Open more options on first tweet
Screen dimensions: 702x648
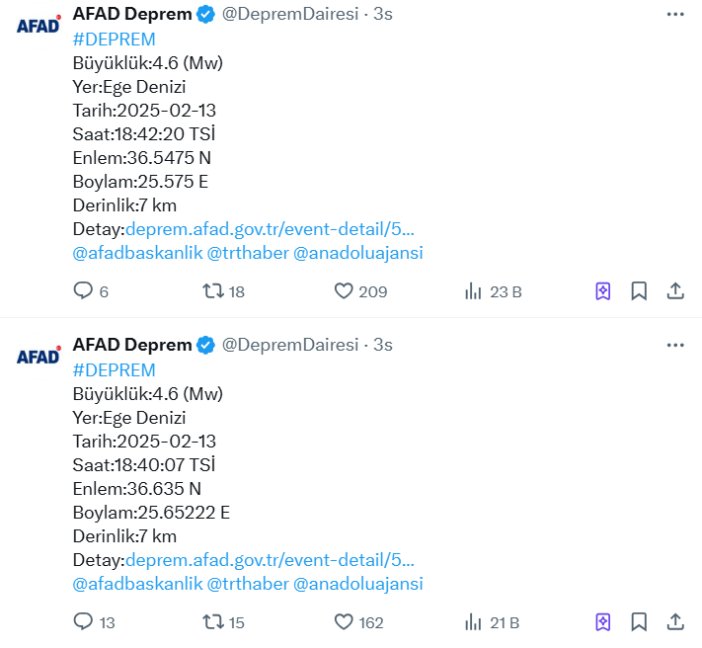coord(676,15)
